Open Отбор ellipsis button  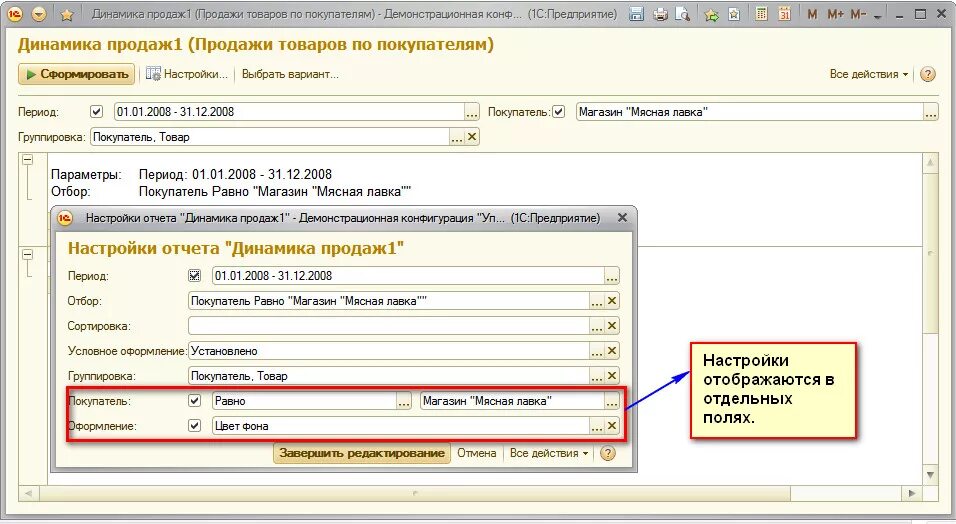[597, 301]
